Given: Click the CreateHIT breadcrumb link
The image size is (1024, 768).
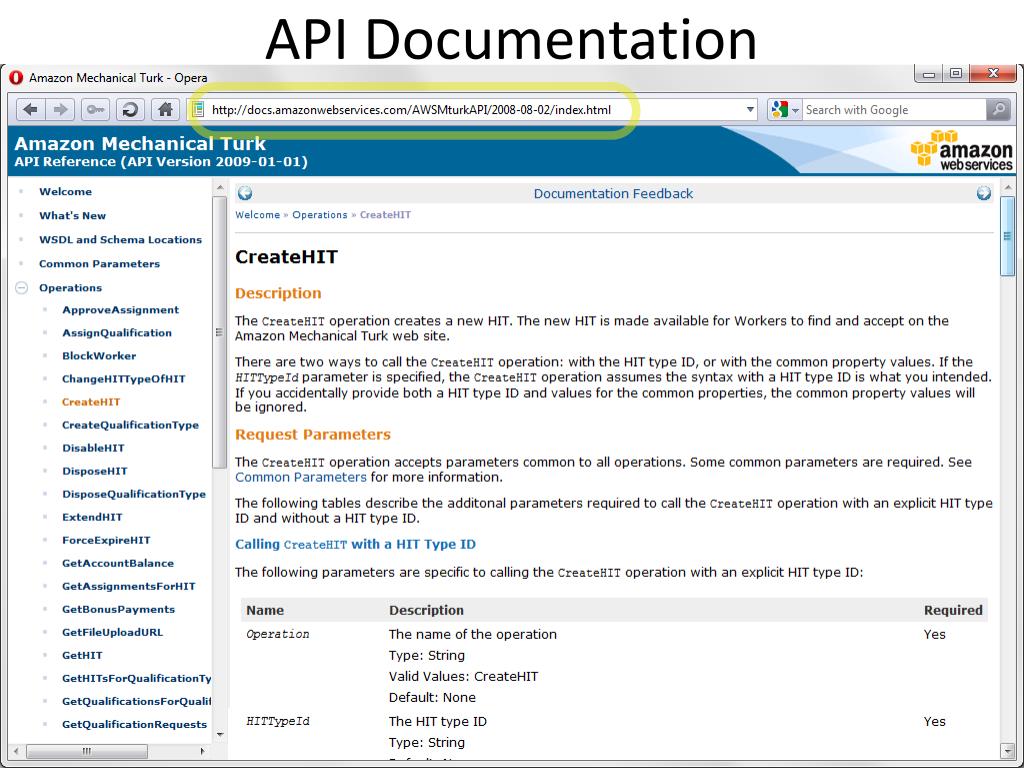Looking at the screenshot, I should (x=385, y=215).
